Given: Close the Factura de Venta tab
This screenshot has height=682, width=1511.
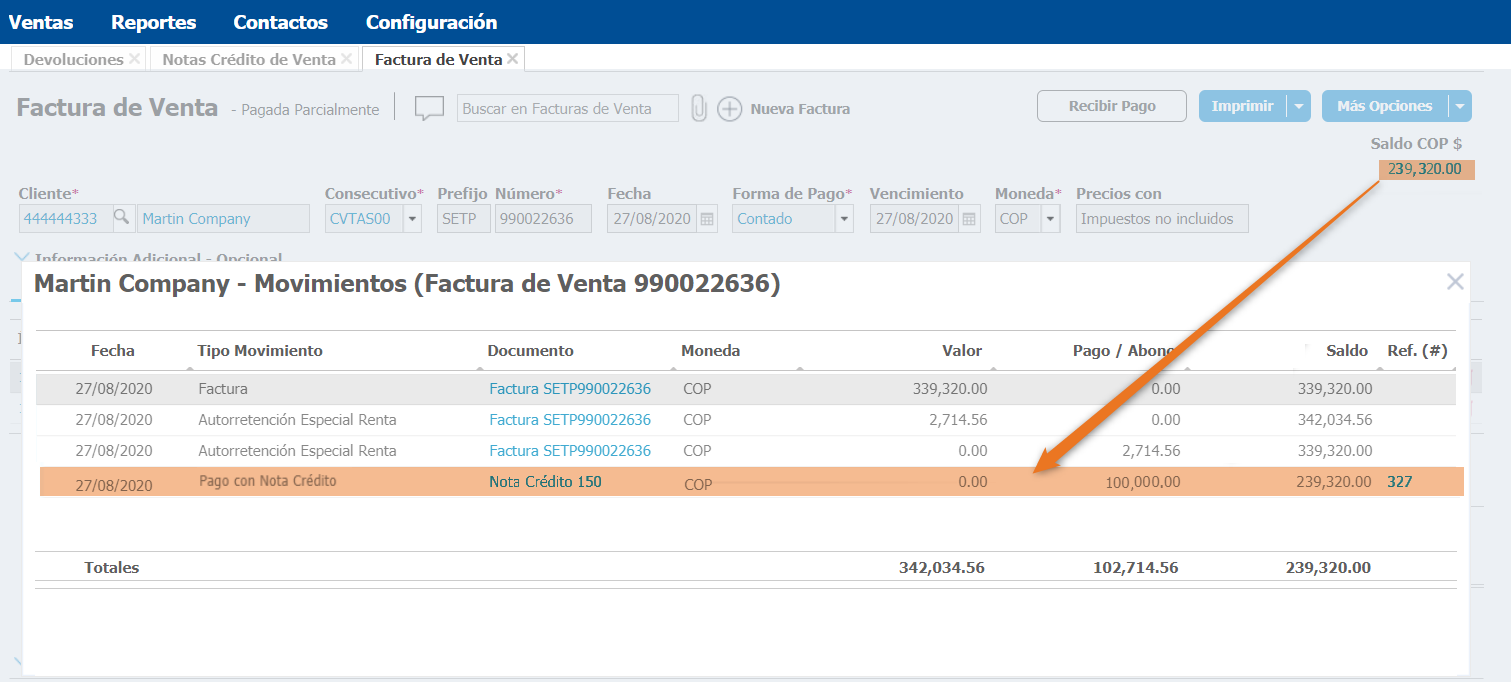Looking at the screenshot, I should [x=512, y=59].
